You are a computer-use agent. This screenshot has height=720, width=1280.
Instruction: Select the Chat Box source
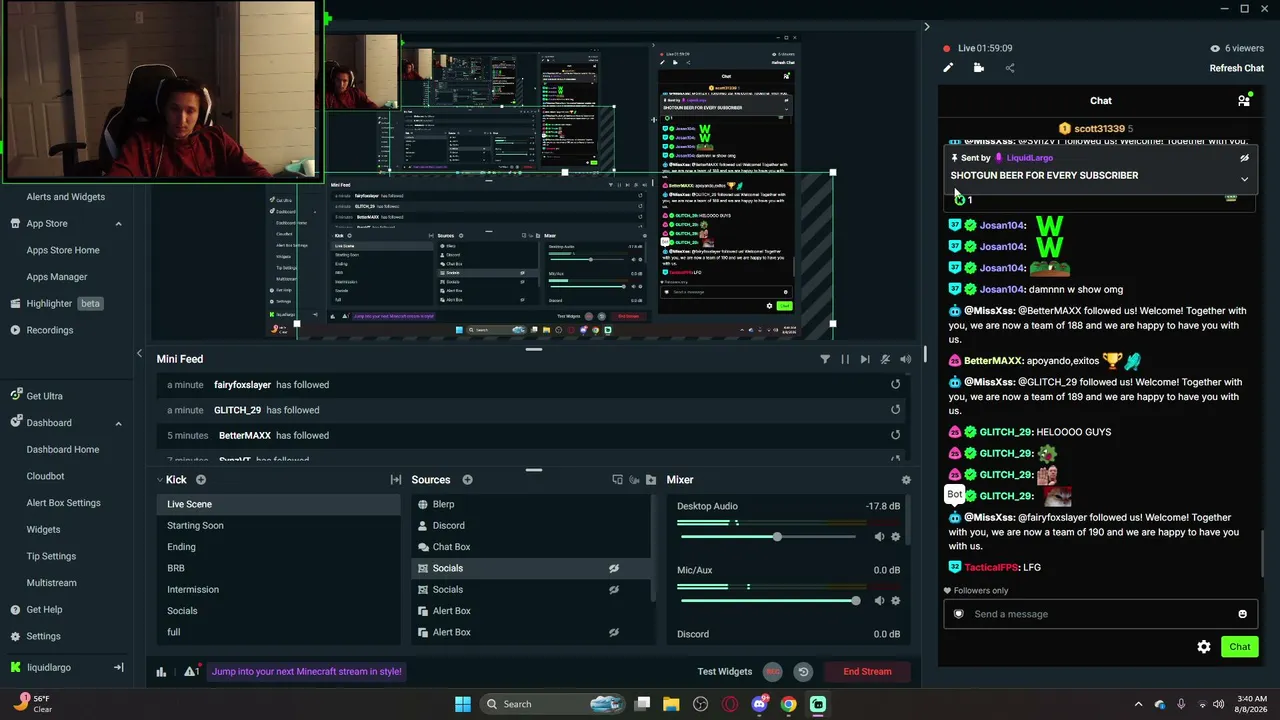(x=532, y=547)
